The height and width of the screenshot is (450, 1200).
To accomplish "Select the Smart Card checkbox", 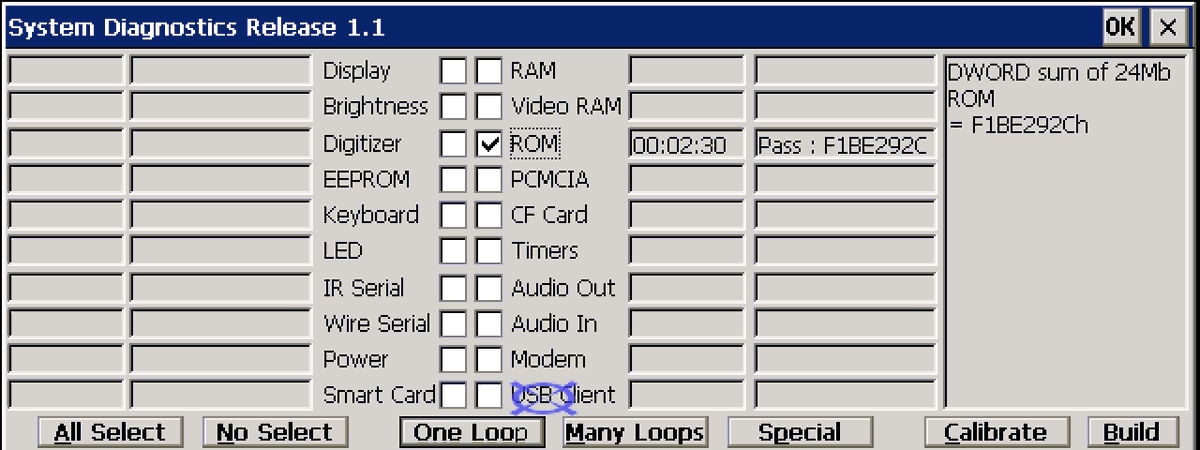I will pos(454,395).
